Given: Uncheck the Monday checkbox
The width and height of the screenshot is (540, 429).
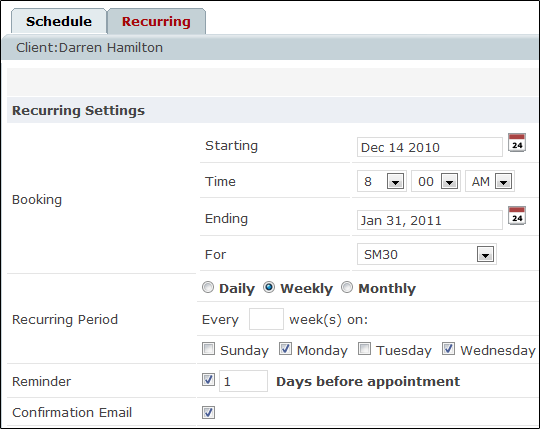Looking at the screenshot, I should pos(285,348).
